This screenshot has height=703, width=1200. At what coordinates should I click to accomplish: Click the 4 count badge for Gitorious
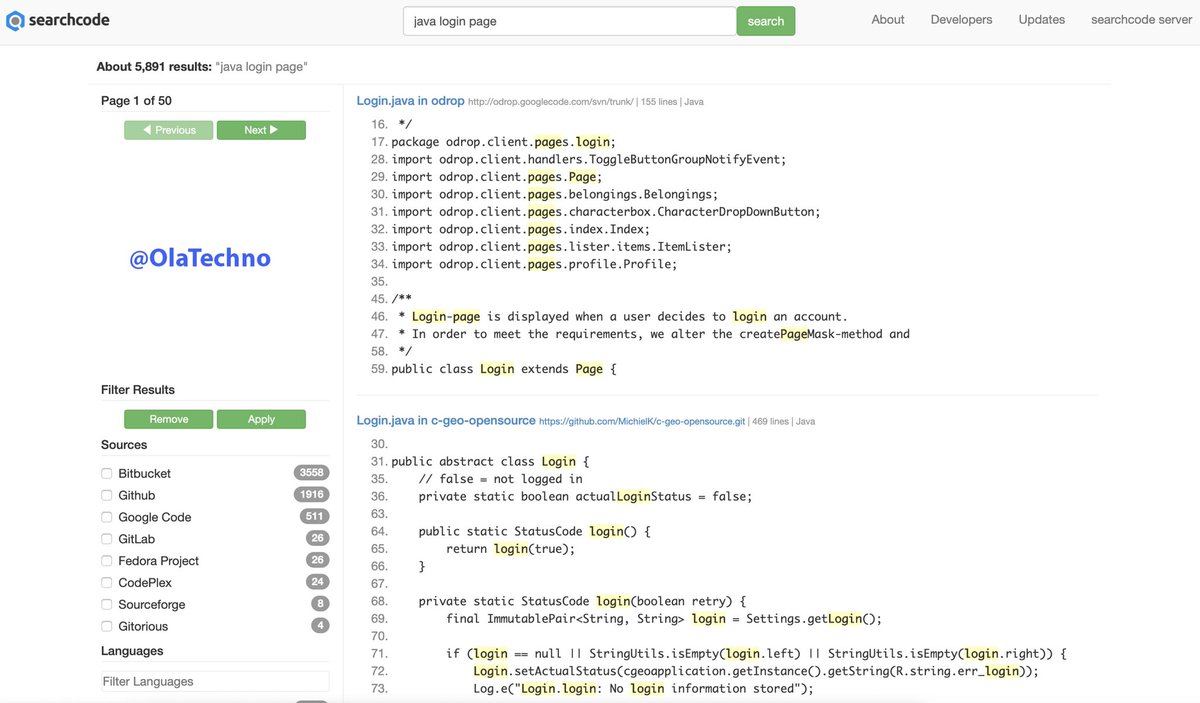coord(320,626)
